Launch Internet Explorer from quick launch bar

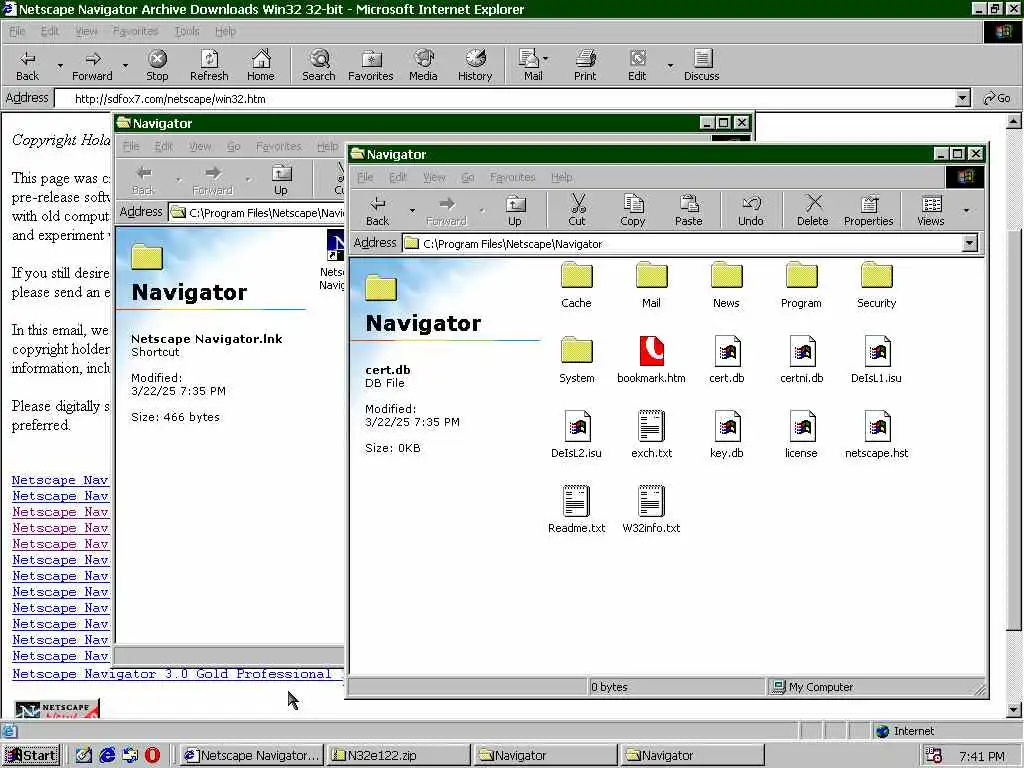107,755
